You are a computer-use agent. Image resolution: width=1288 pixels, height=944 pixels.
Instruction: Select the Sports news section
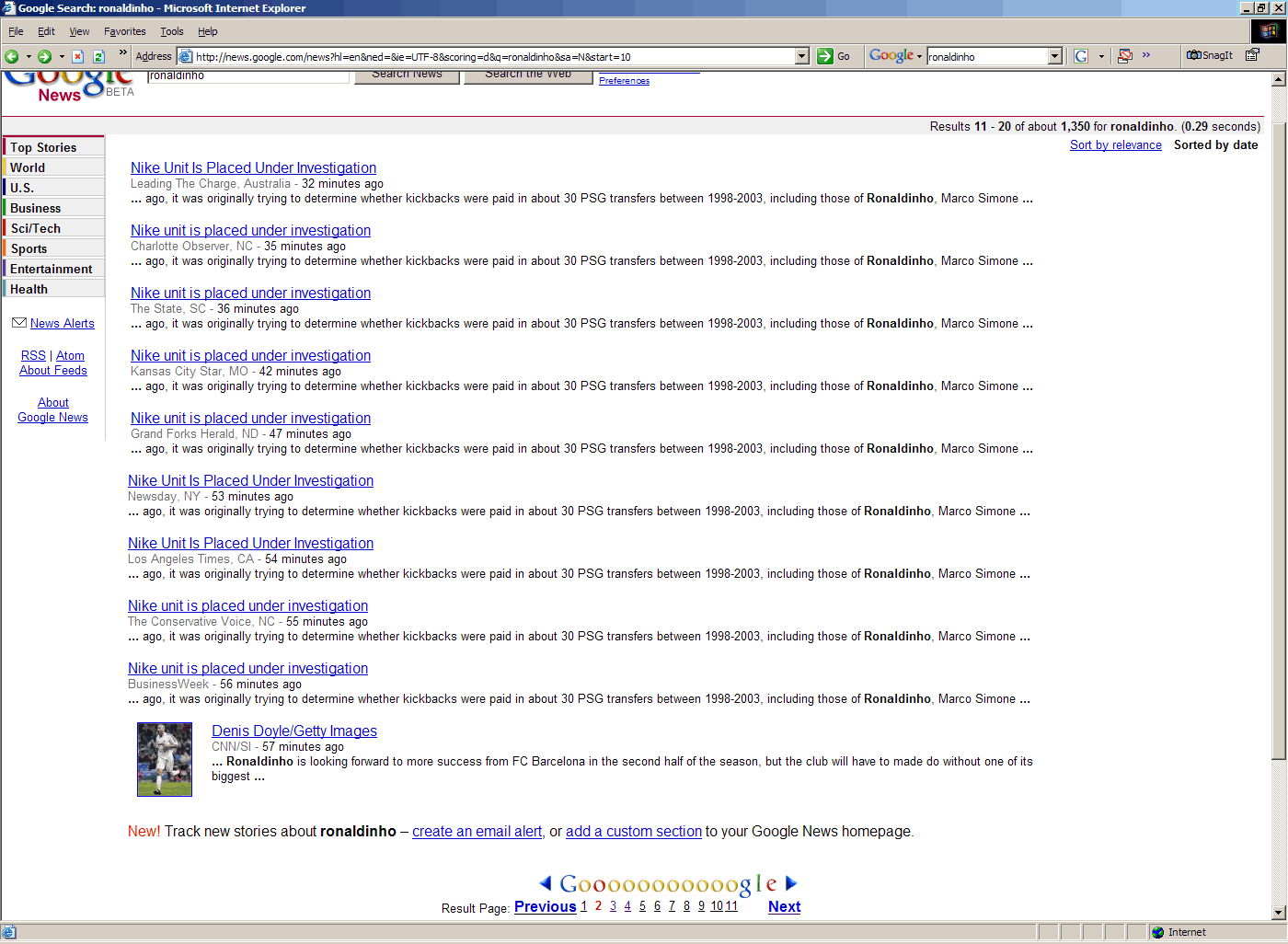tap(54, 248)
